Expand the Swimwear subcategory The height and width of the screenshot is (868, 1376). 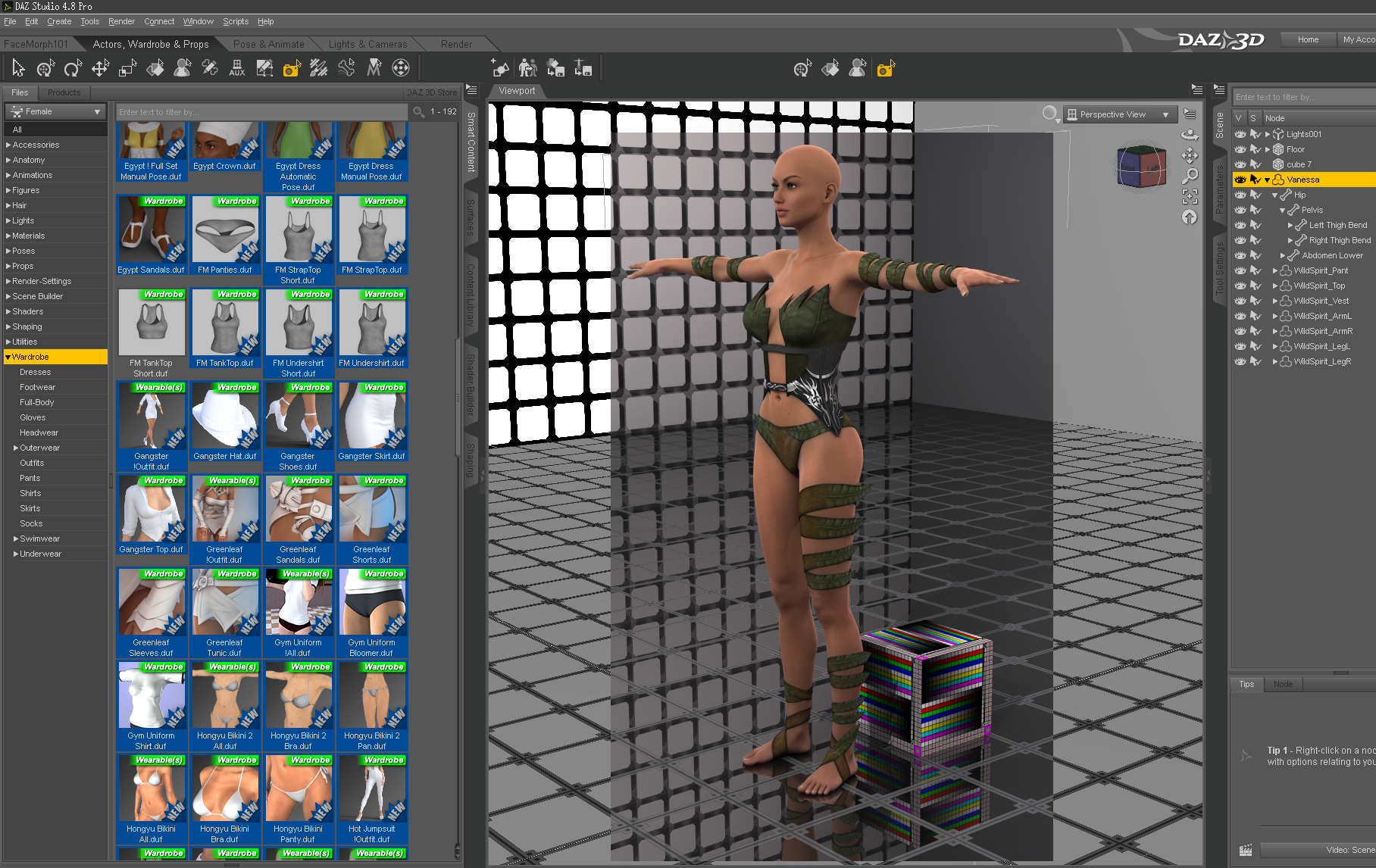[x=16, y=539]
